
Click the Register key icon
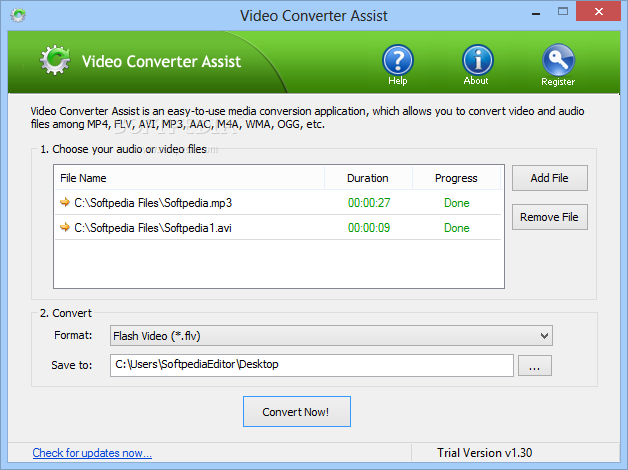point(558,61)
